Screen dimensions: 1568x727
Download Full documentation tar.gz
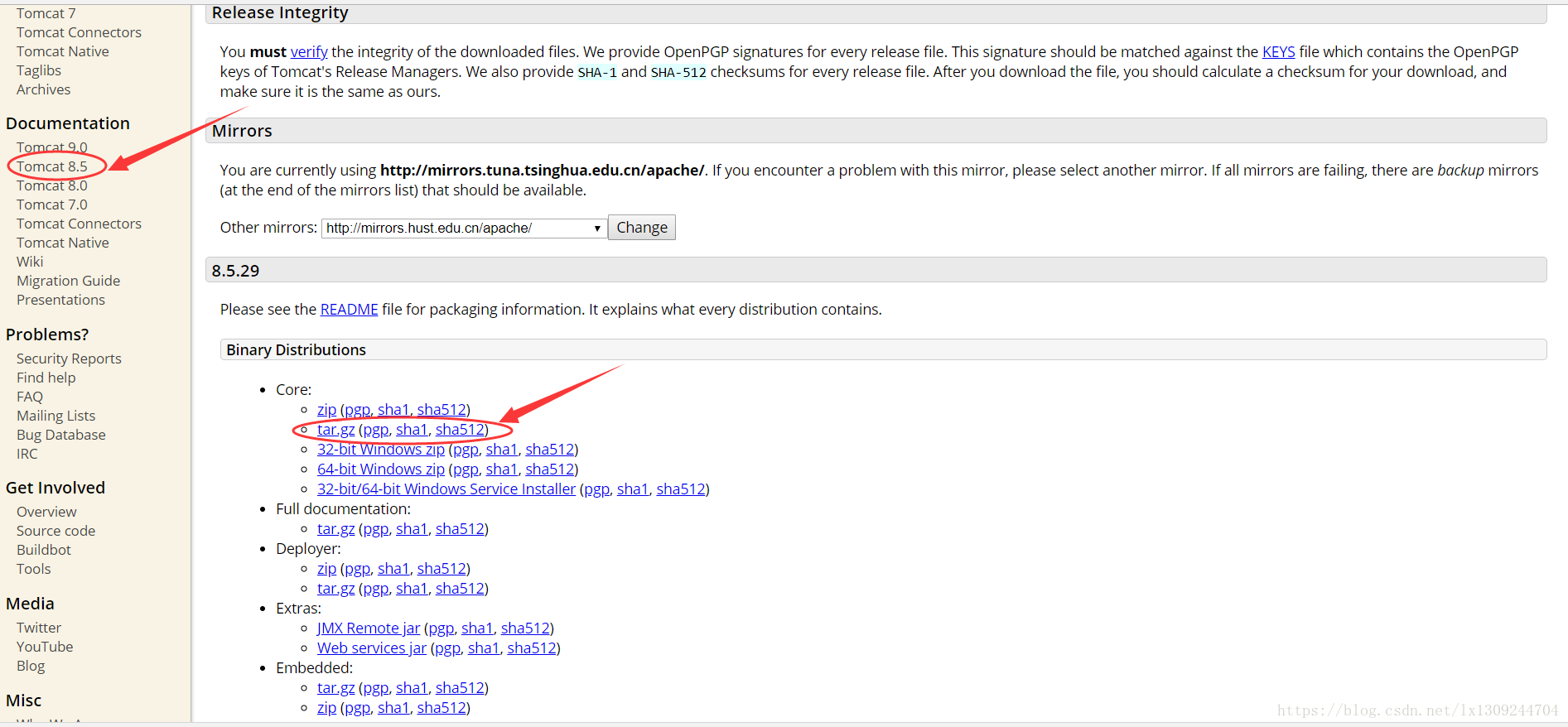(x=335, y=529)
